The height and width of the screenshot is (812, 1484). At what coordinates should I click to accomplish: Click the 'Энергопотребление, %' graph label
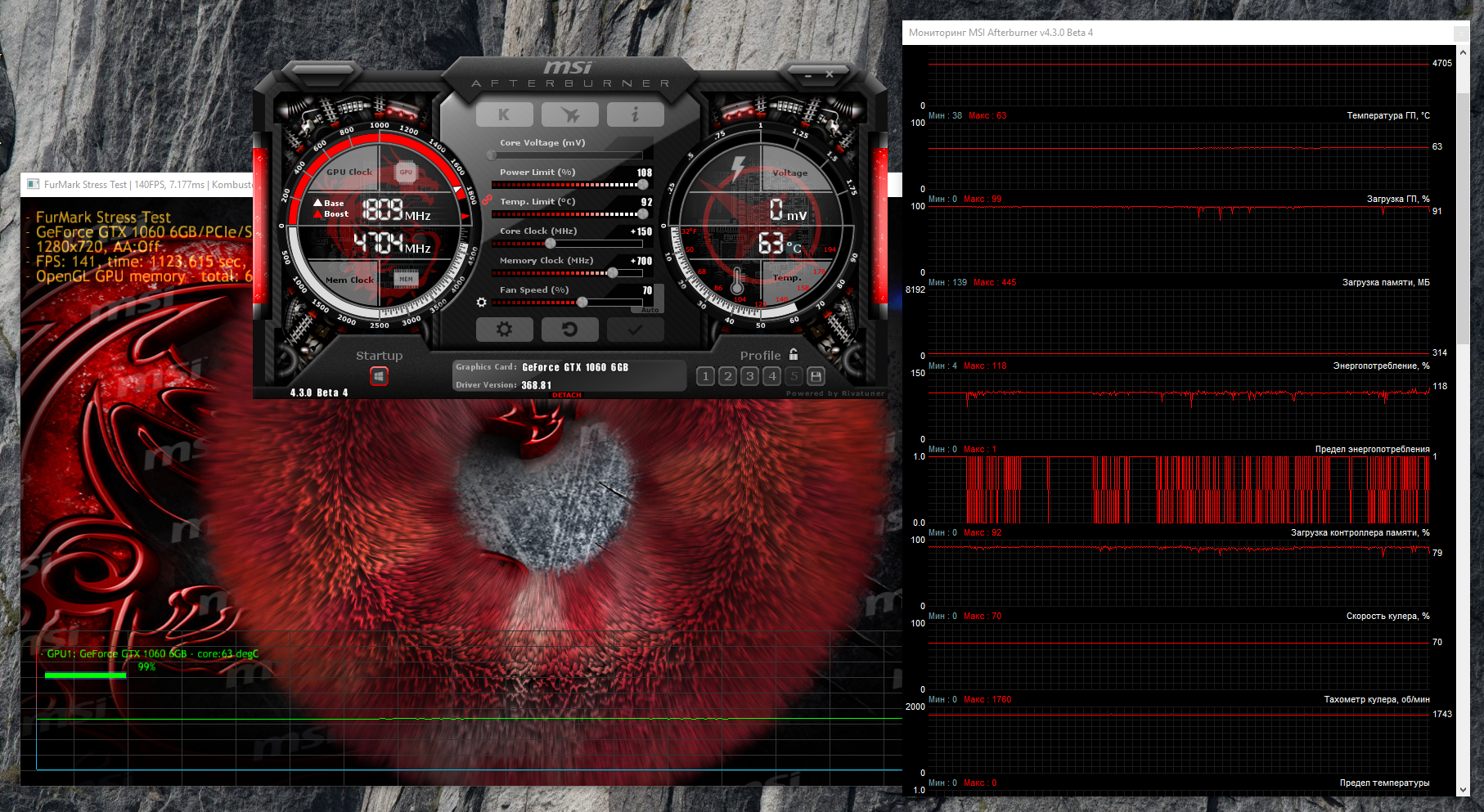1382,366
